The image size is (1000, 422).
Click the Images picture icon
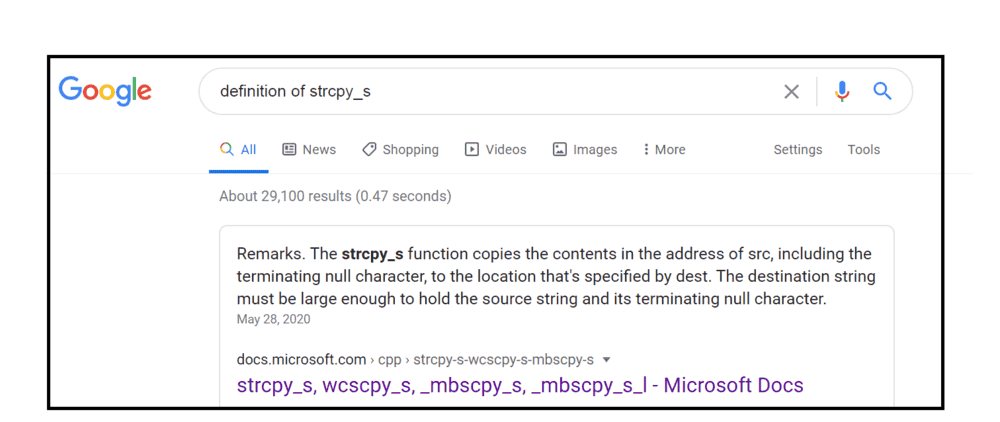pos(560,150)
